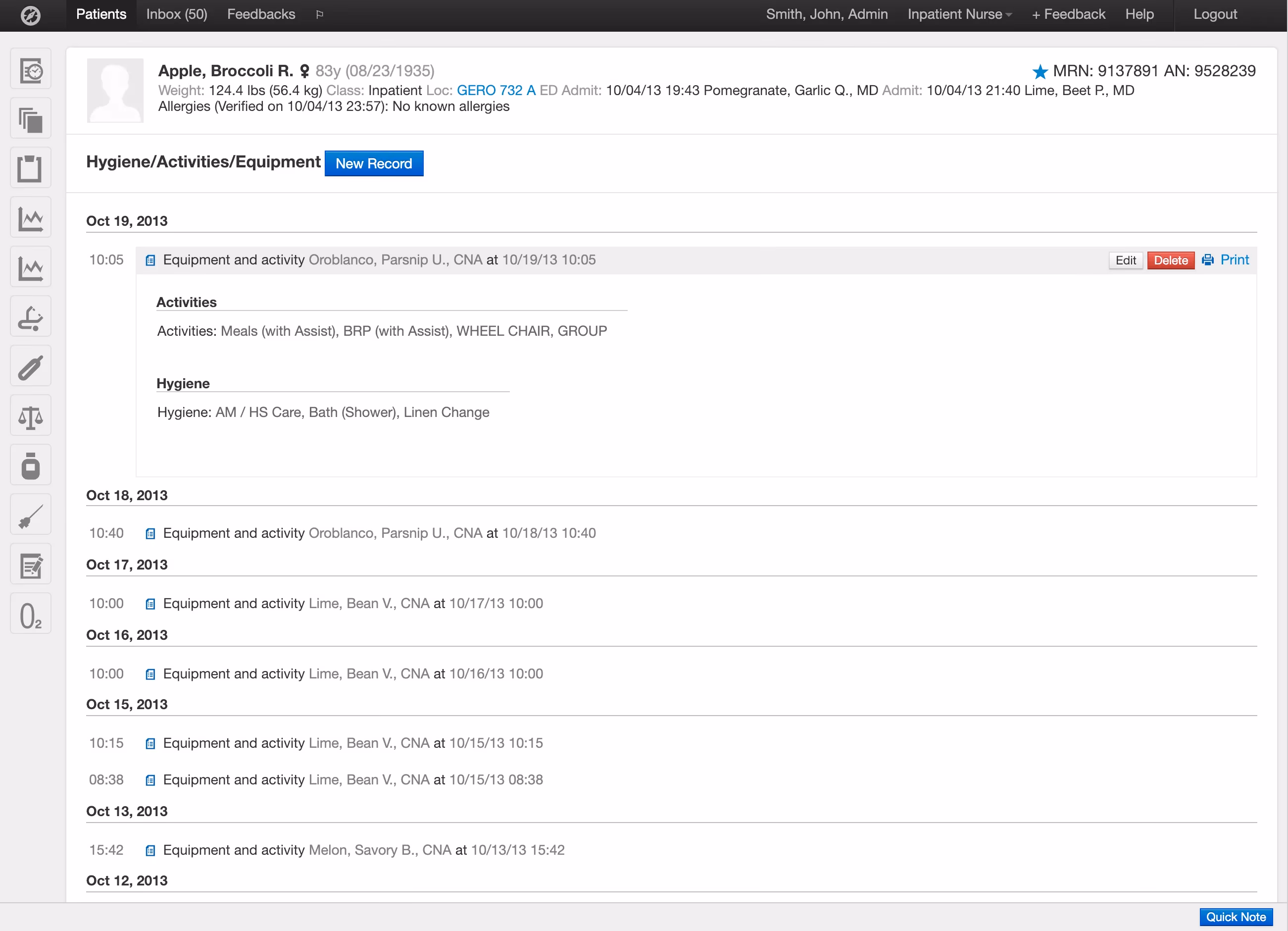Click the patient photo placeholder
The height and width of the screenshot is (931, 1288).
point(115,90)
